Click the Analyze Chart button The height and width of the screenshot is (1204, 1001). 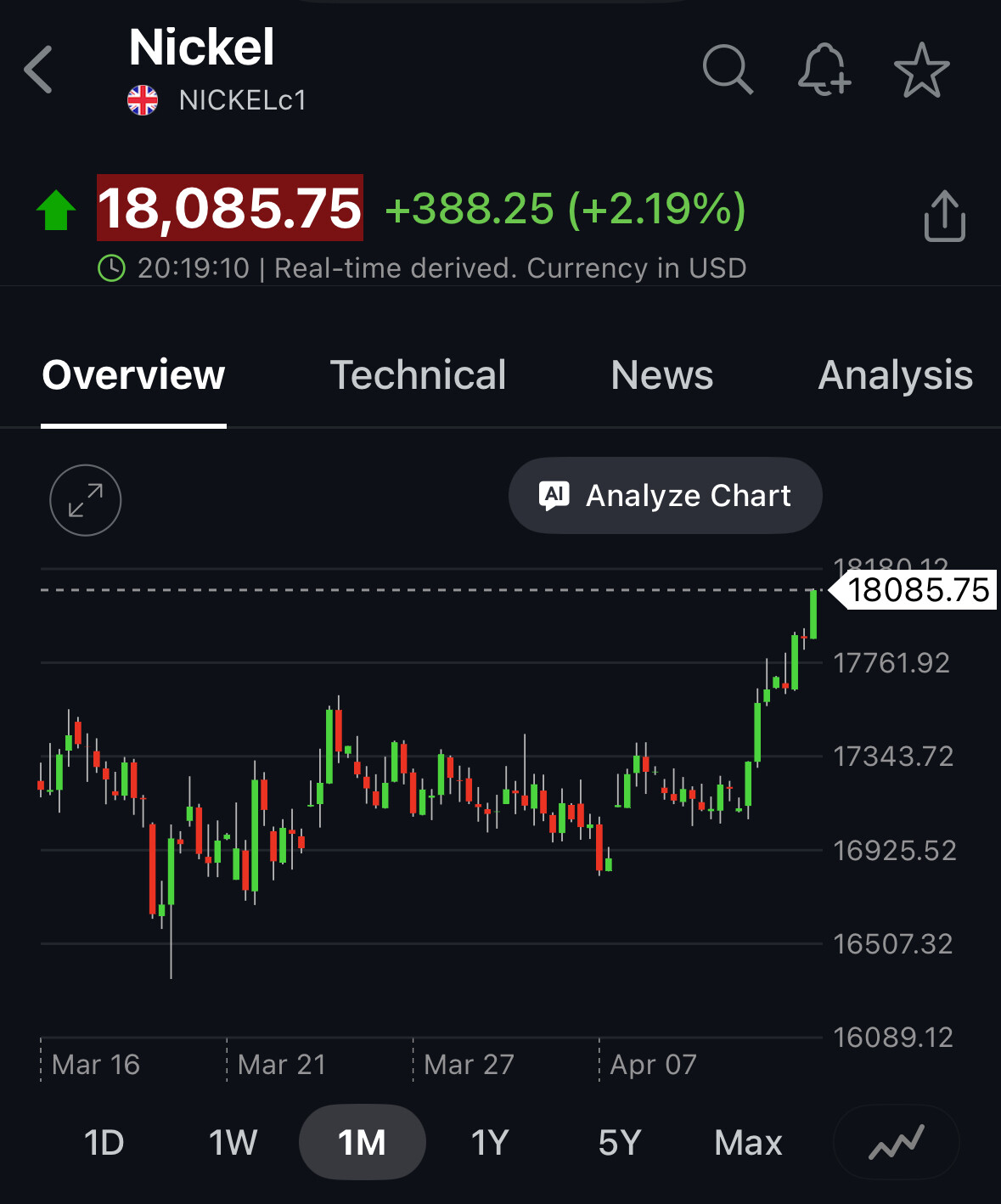[x=665, y=496]
